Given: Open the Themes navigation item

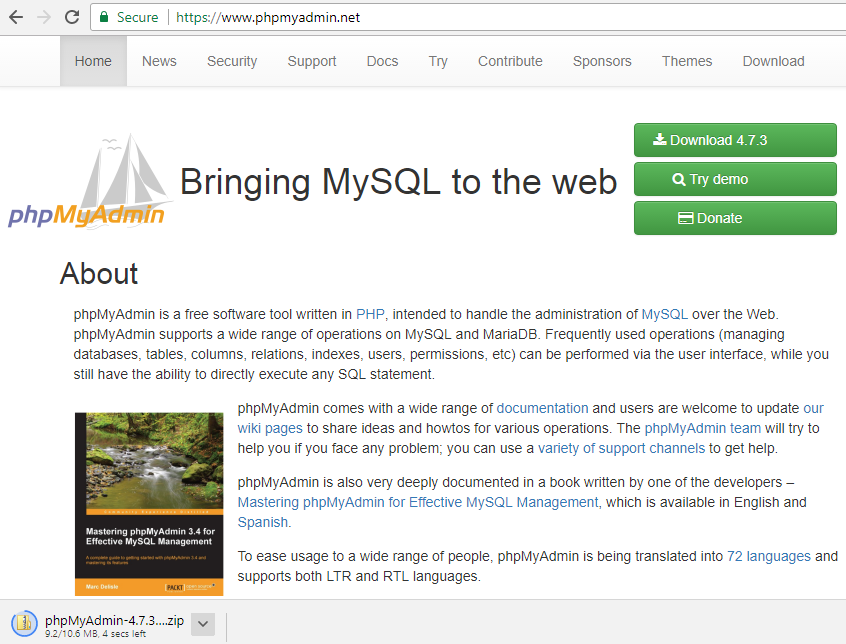Looking at the screenshot, I should tap(687, 61).
